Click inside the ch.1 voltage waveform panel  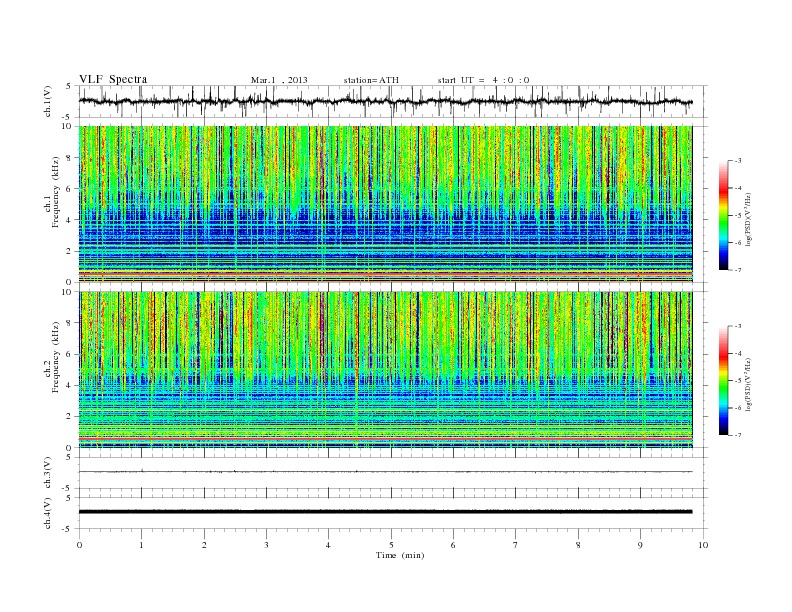pos(392,101)
